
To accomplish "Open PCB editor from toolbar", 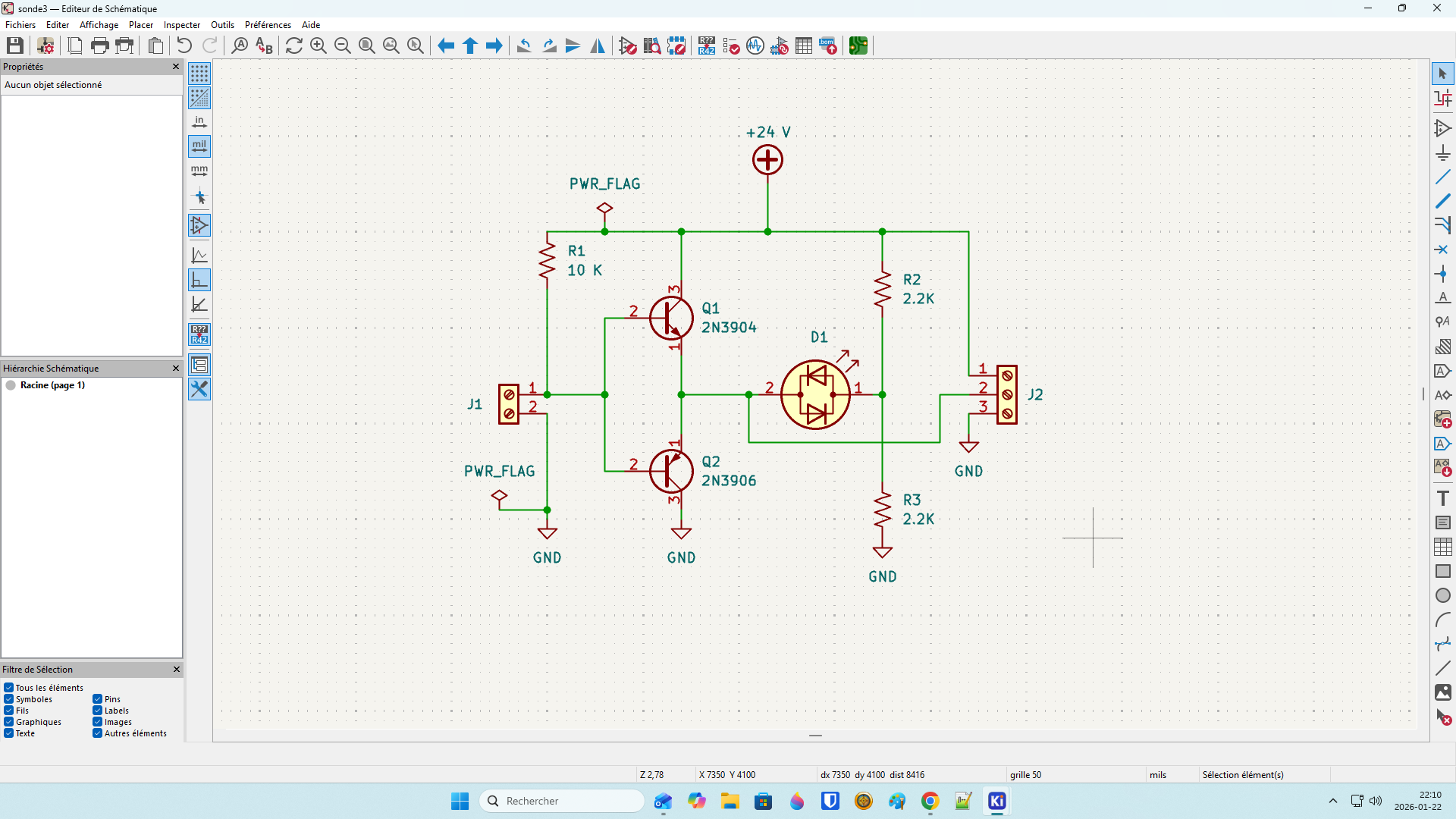I will coord(858,45).
